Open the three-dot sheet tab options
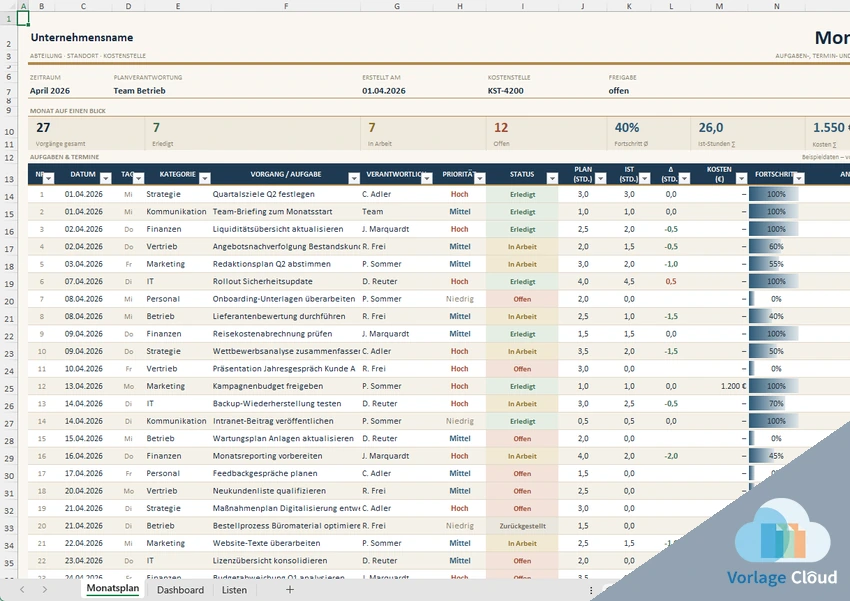The width and height of the screenshot is (850, 601). click(591, 590)
